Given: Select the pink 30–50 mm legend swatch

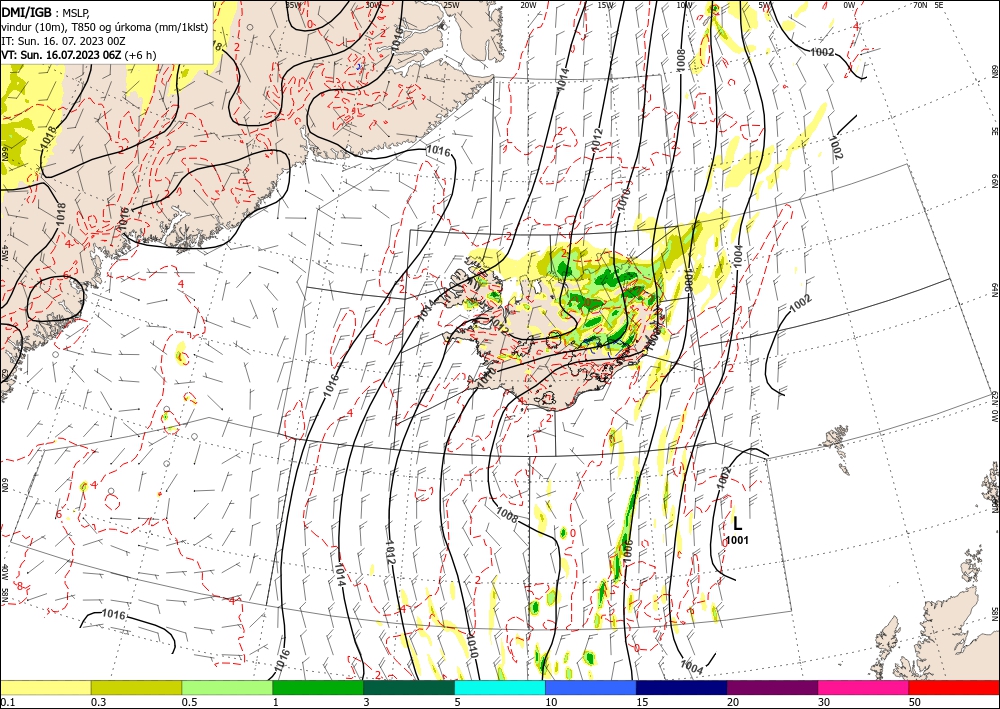Looking at the screenshot, I should click(x=864, y=687).
